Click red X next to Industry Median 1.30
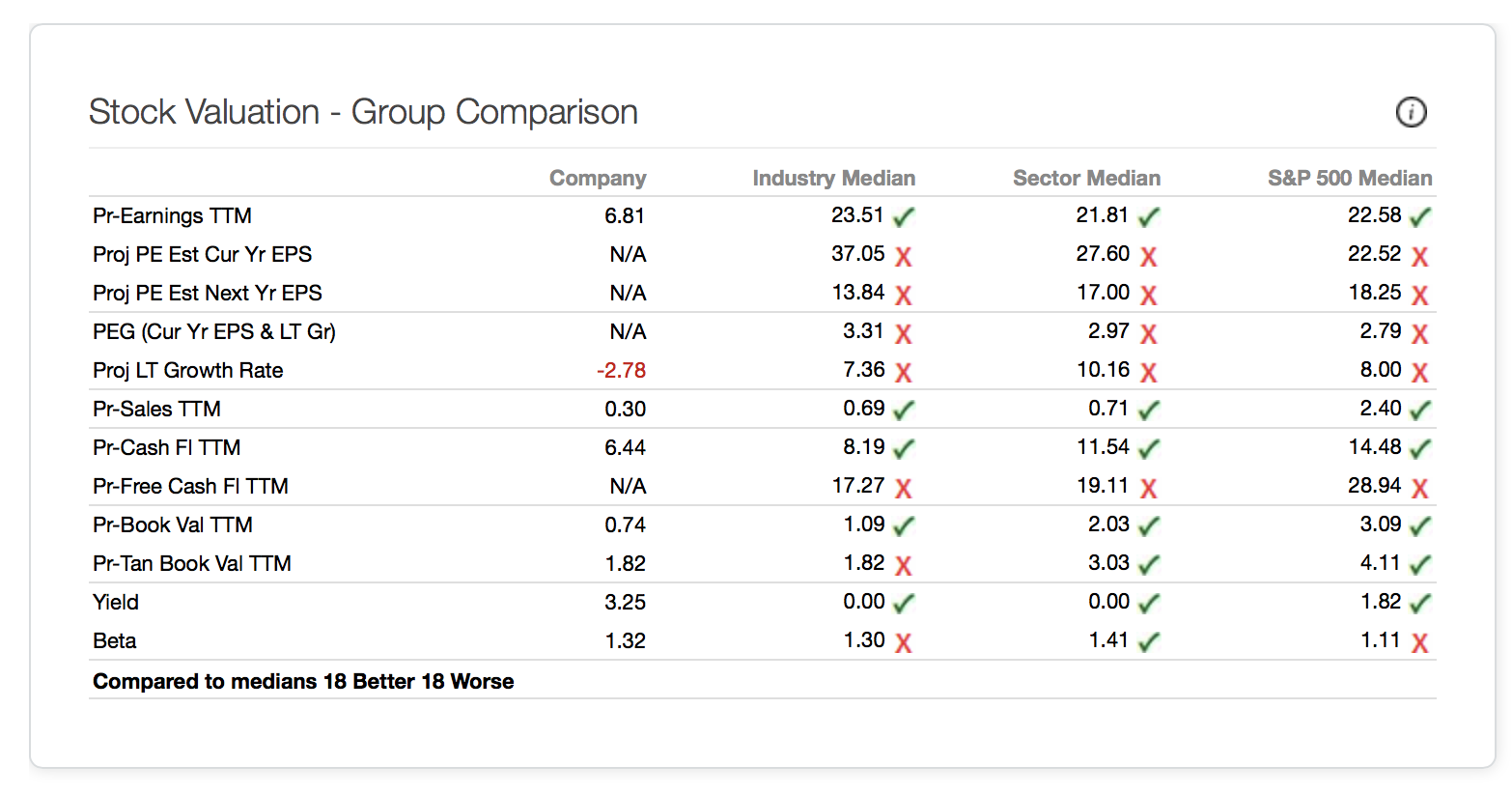1512x794 pixels. point(903,642)
